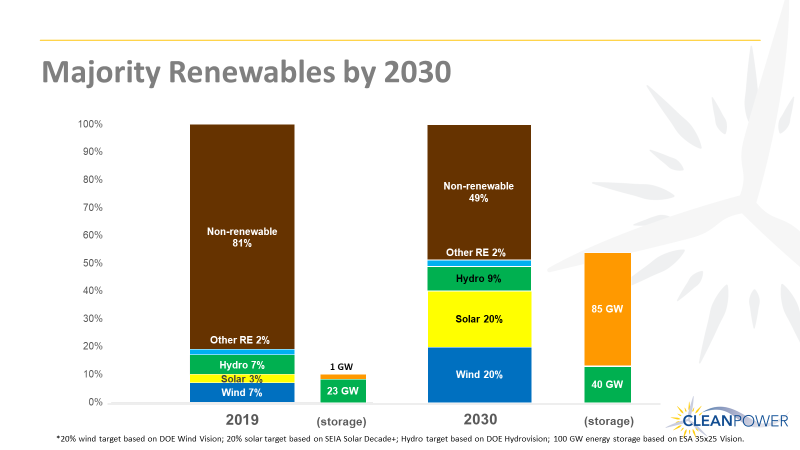Select the 2030 Wind 20% blue segment

click(478, 374)
